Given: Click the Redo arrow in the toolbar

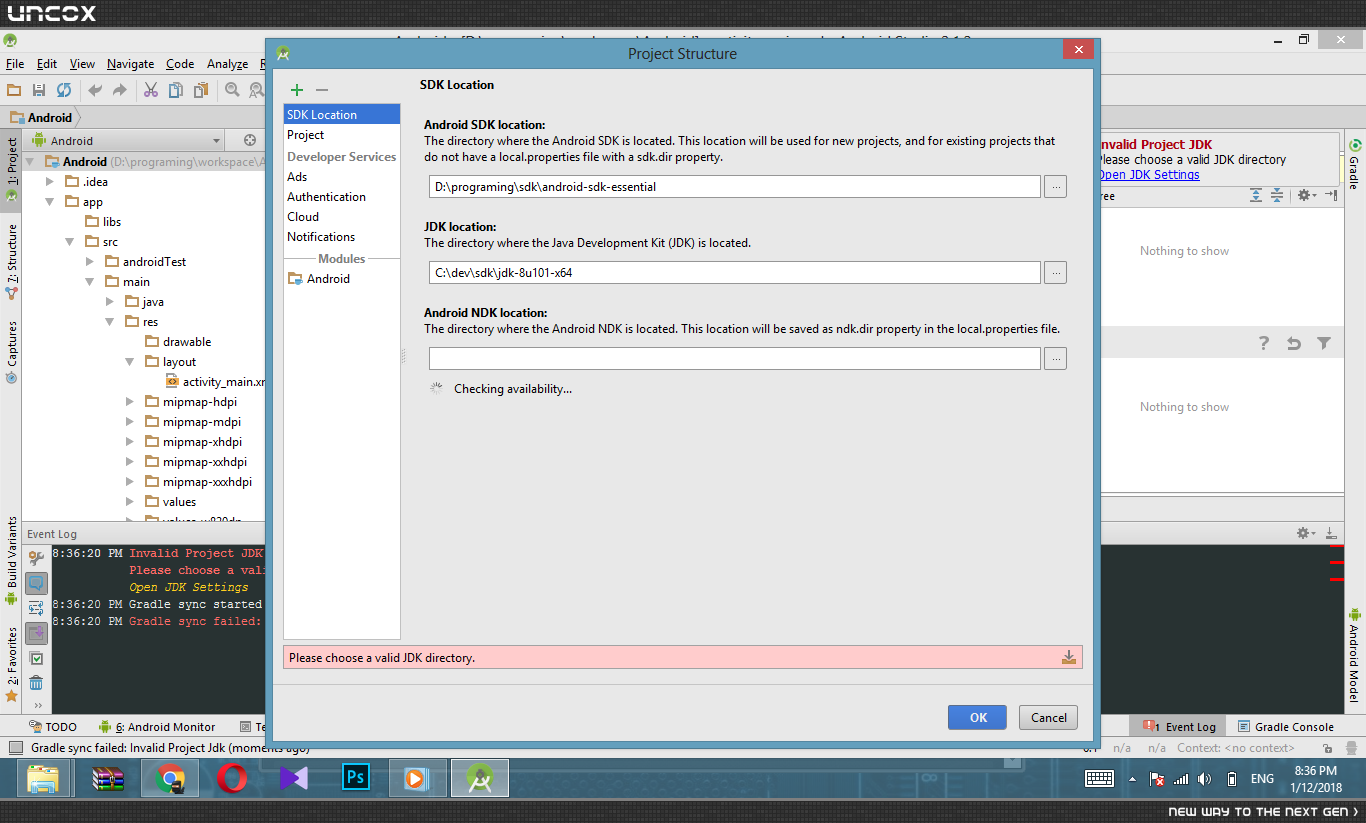Looking at the screenshot, I should coord(120,90).
